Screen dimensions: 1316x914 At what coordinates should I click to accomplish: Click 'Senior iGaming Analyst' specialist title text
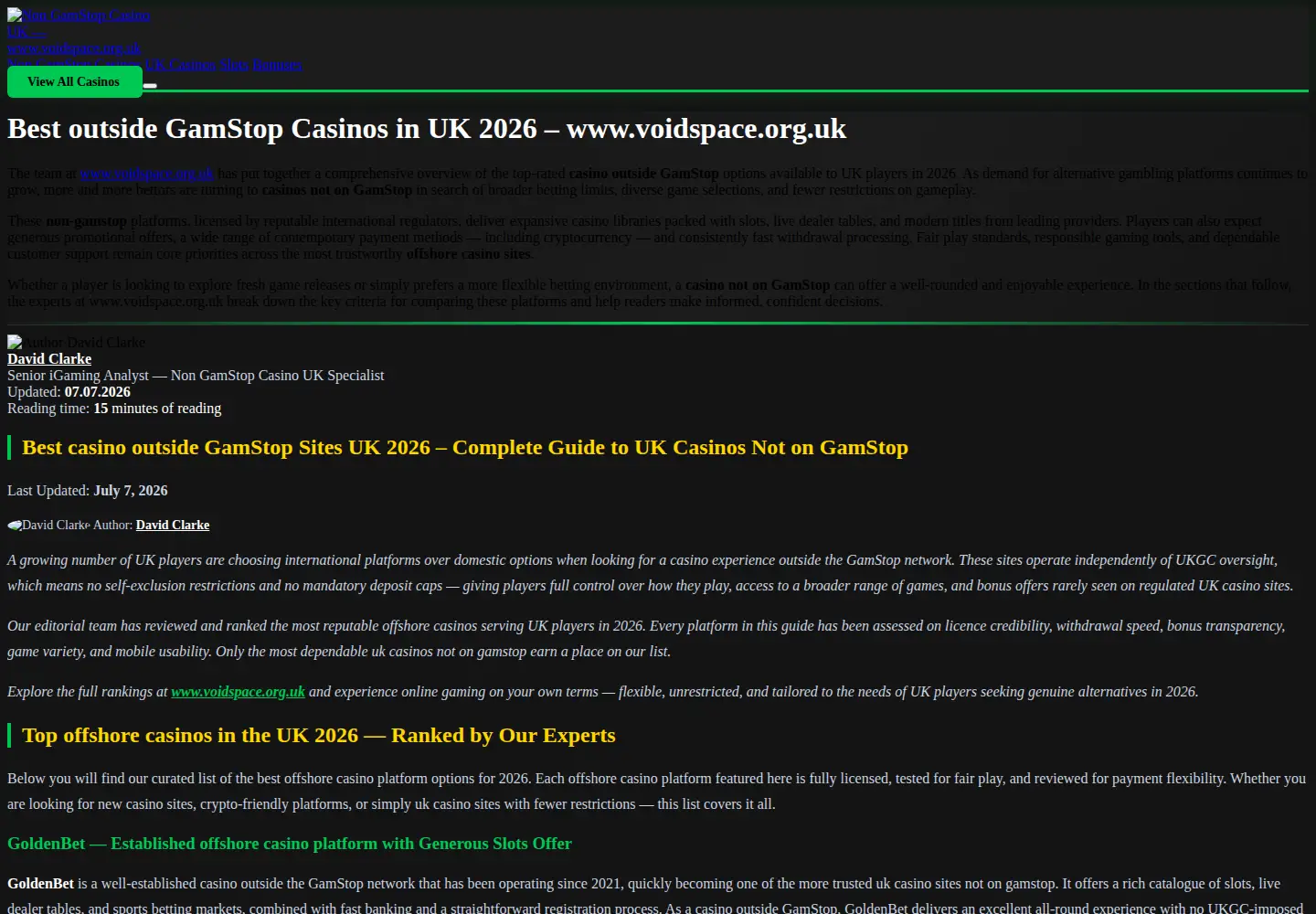[x=196, y=376]
